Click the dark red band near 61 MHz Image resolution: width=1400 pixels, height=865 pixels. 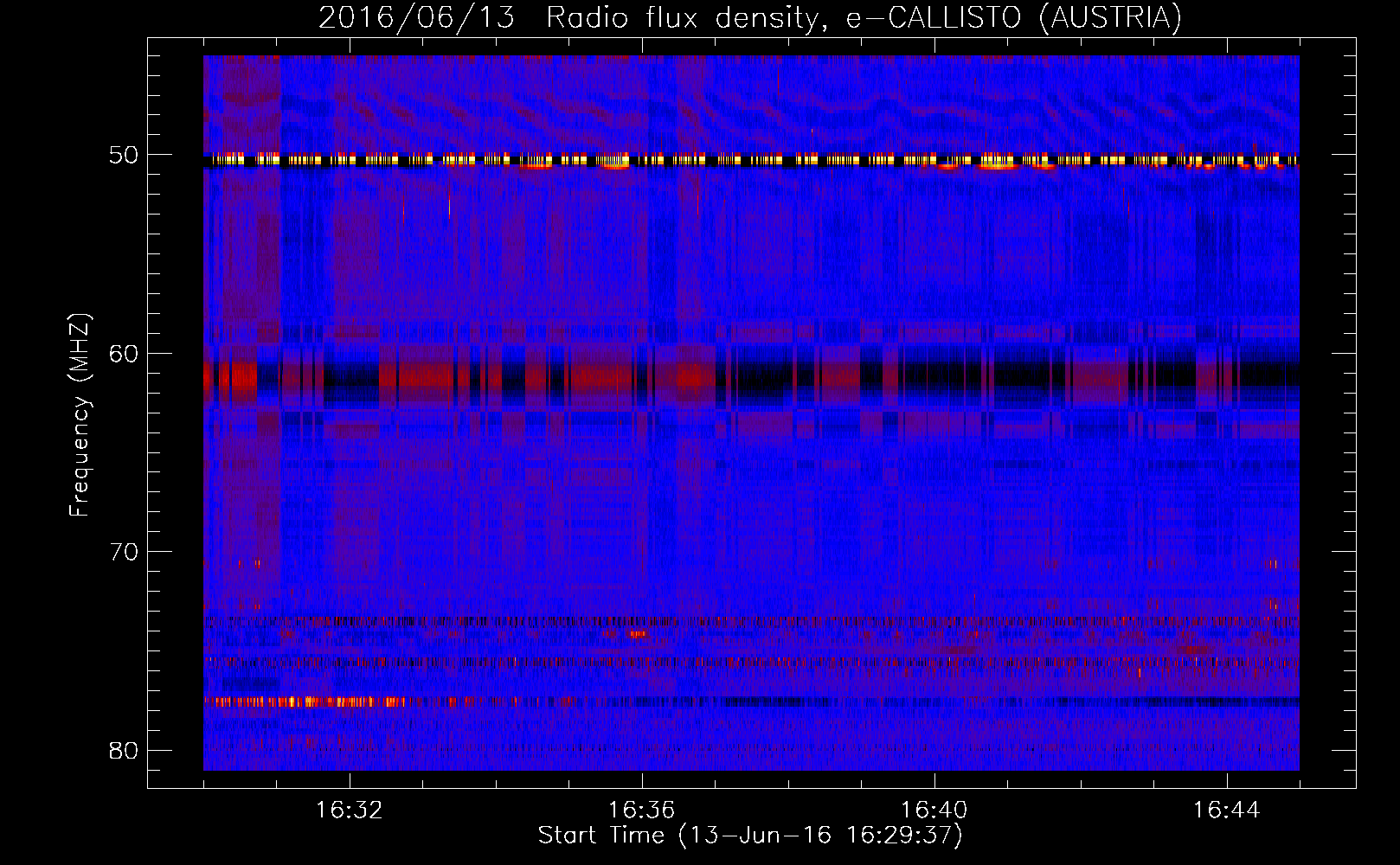pos(751,377)
